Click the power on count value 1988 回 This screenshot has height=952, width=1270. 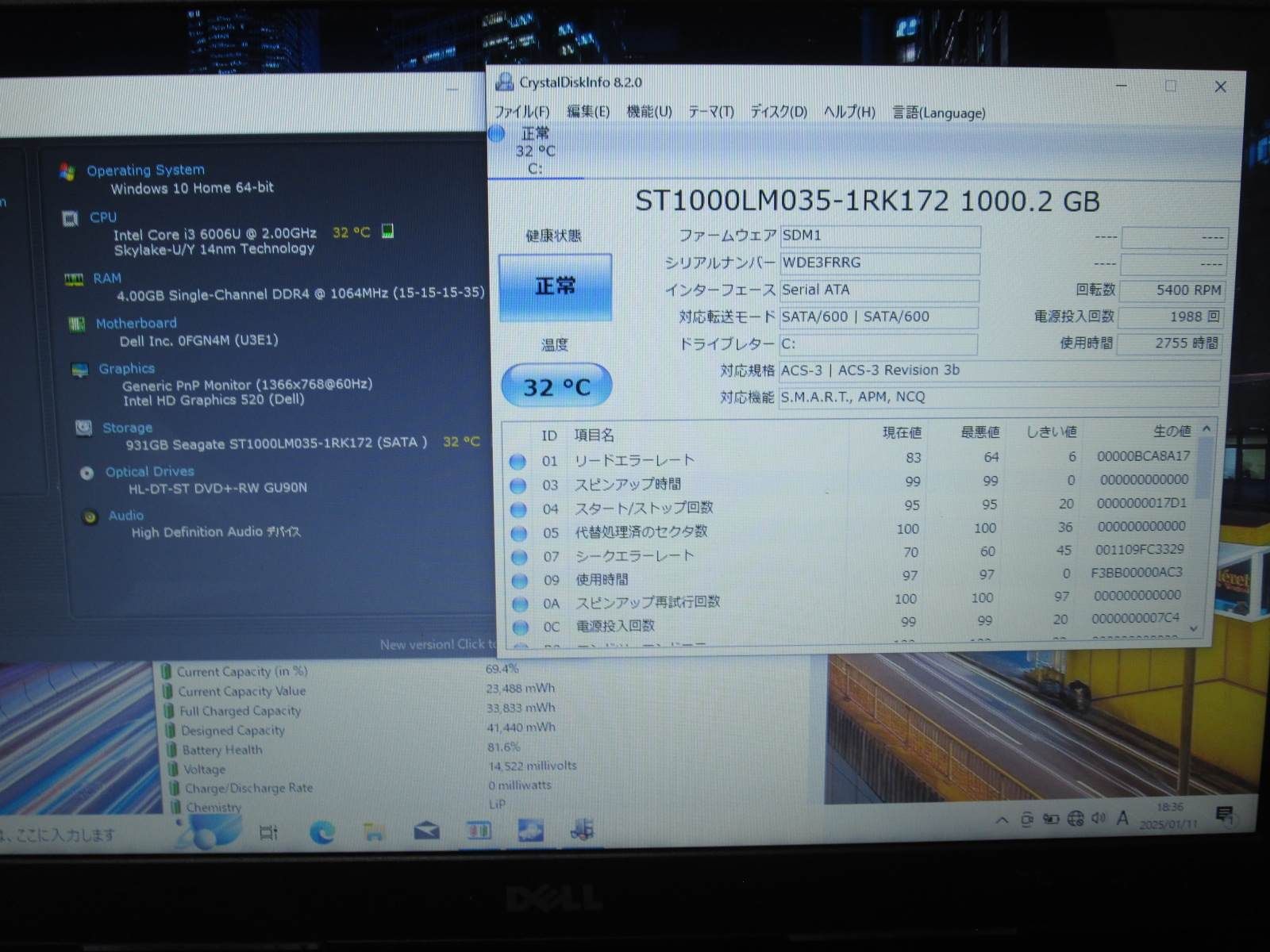(x=1171, y=317)
